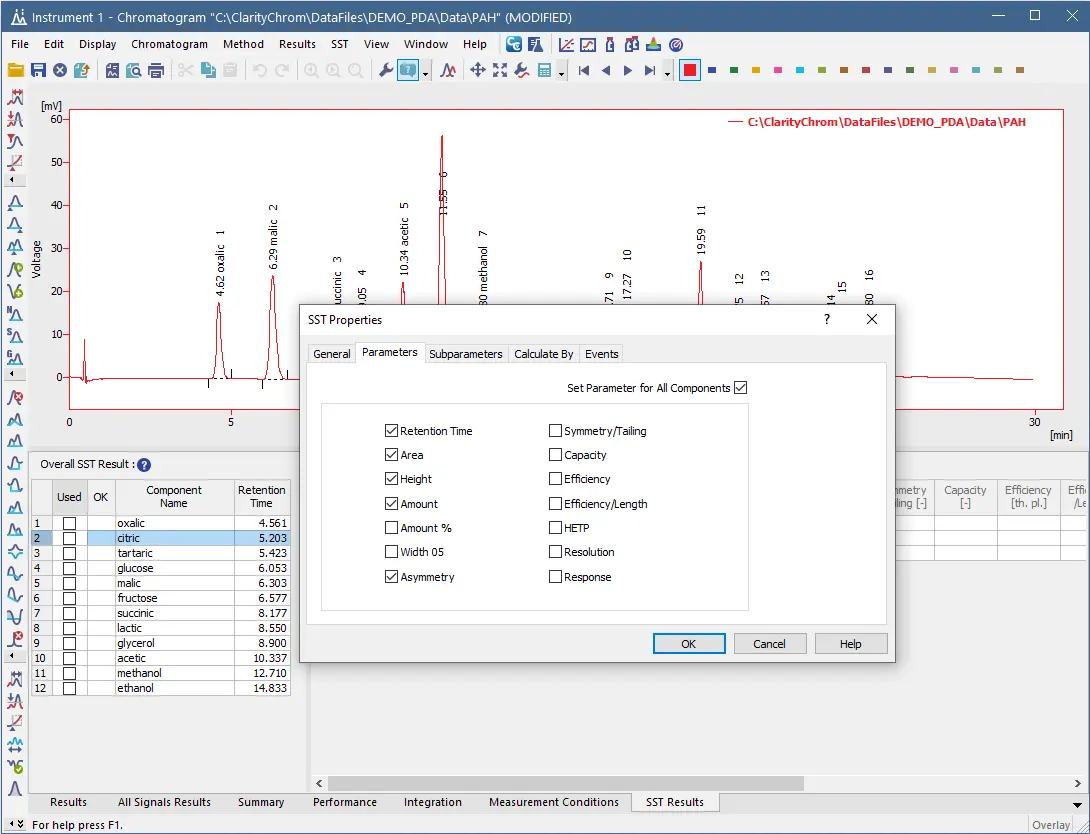Open the SST menu

pos(339,44)
